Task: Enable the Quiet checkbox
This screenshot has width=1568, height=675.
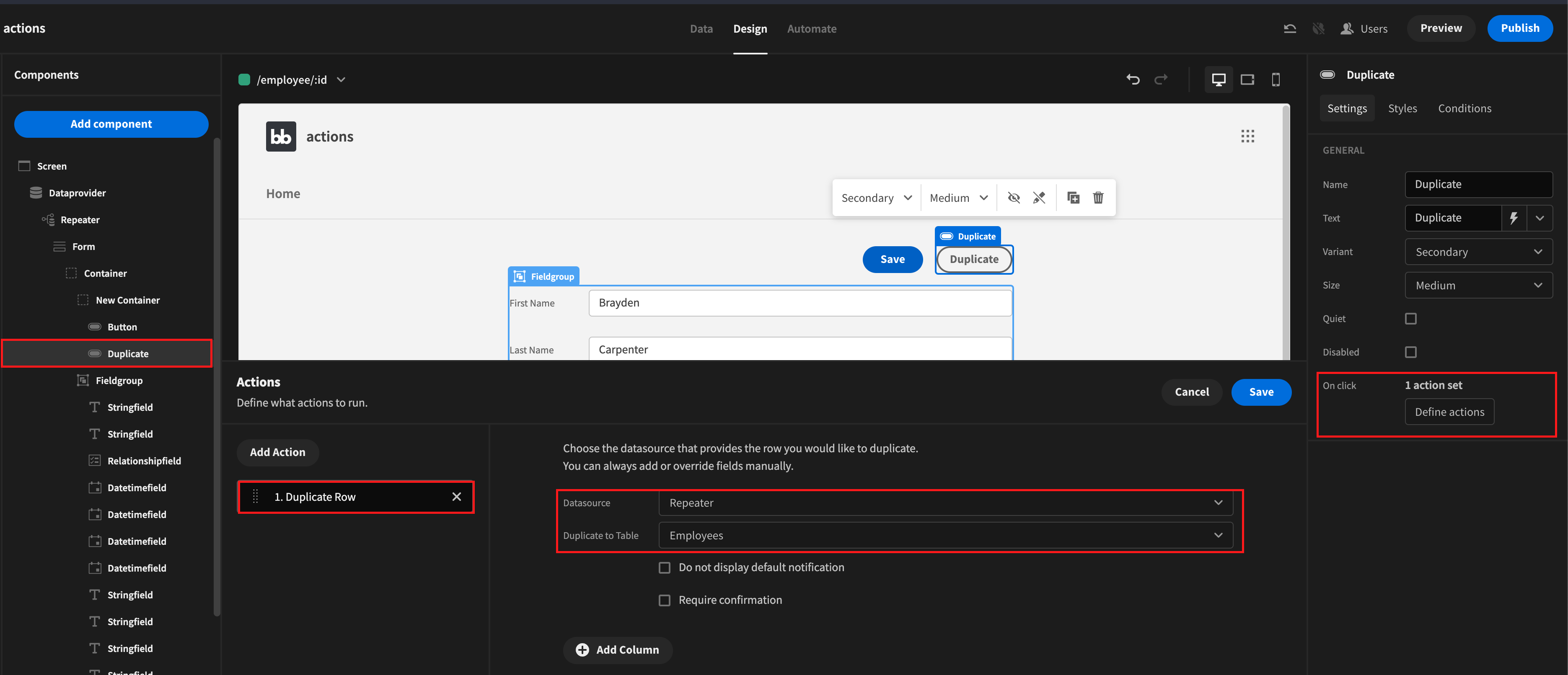Action: [x=1410, y=319]
